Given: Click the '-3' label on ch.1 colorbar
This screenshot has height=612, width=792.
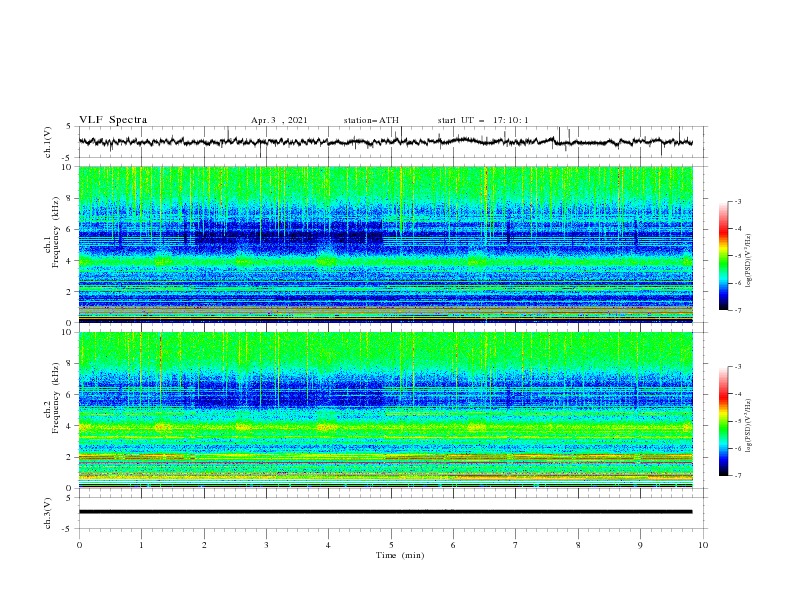Looking at the screenshot, I should [737, 201].
